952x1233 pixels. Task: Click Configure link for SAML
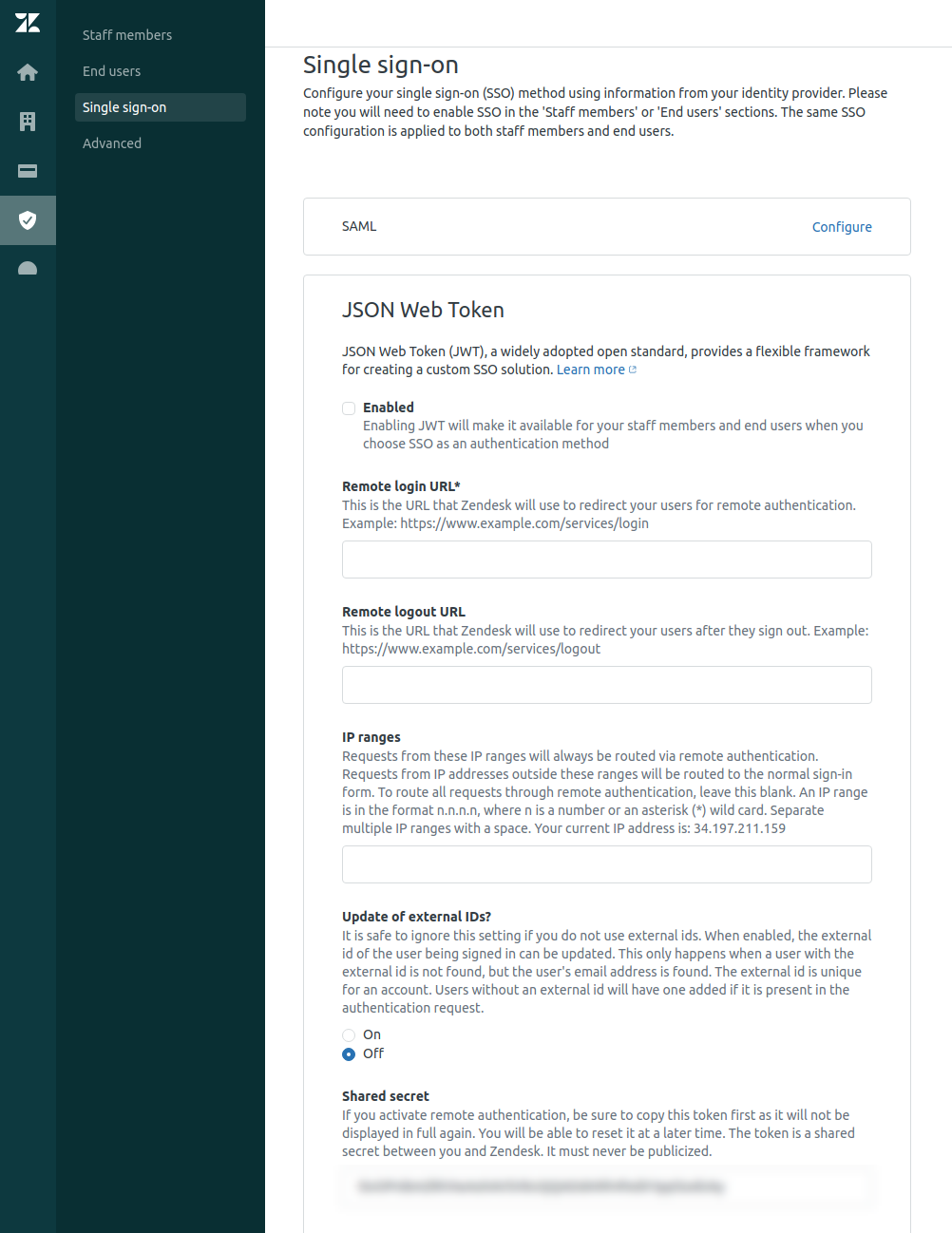click(x=841, y=227)
